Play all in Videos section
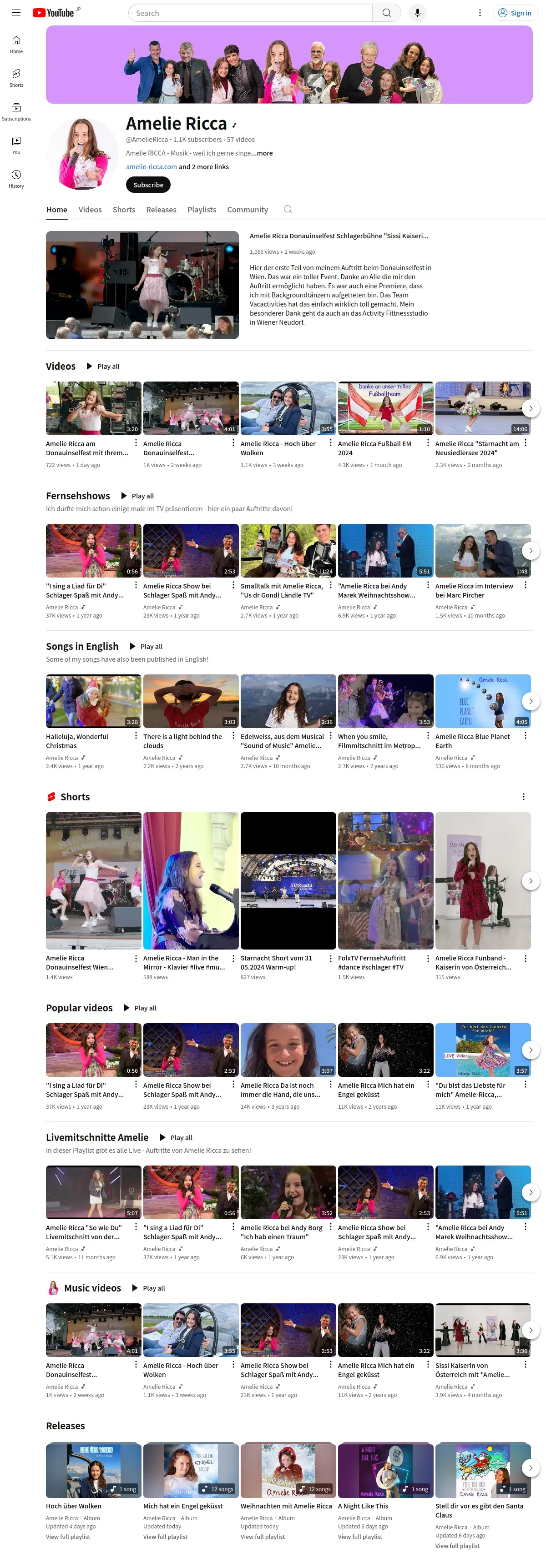The width and height of the screenshot is (546, 1568). click(x=102, y=367)
